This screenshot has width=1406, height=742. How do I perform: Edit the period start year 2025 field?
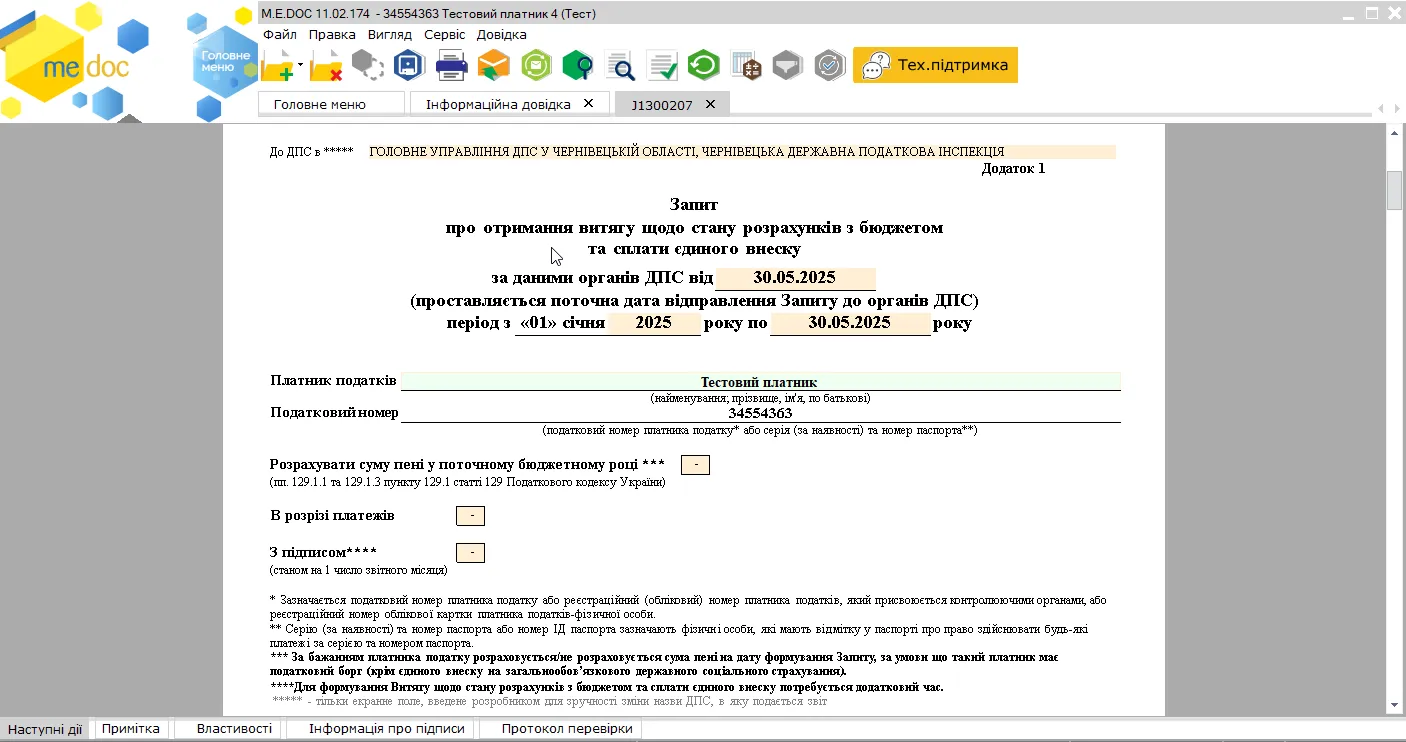click(653, 323)
